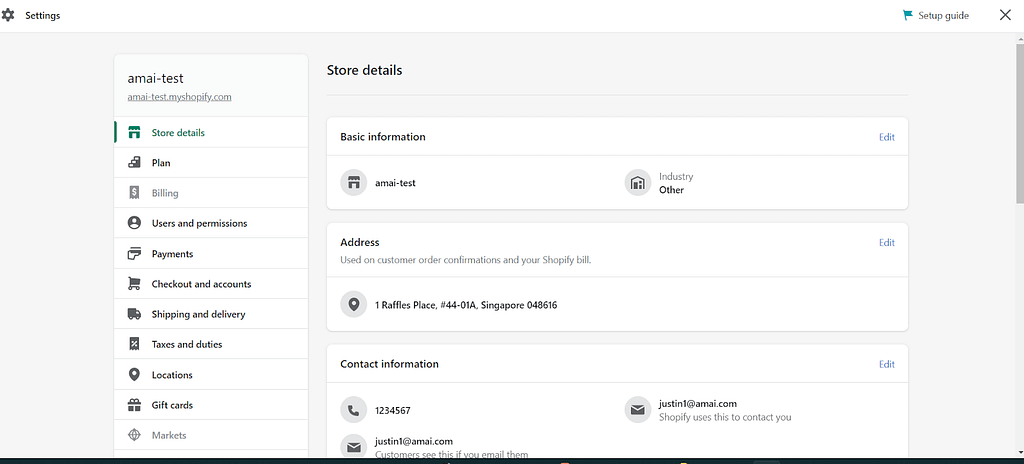Click the phone number 1234567
Viewport: 1024px width, 464px height.
coord(392,410)
